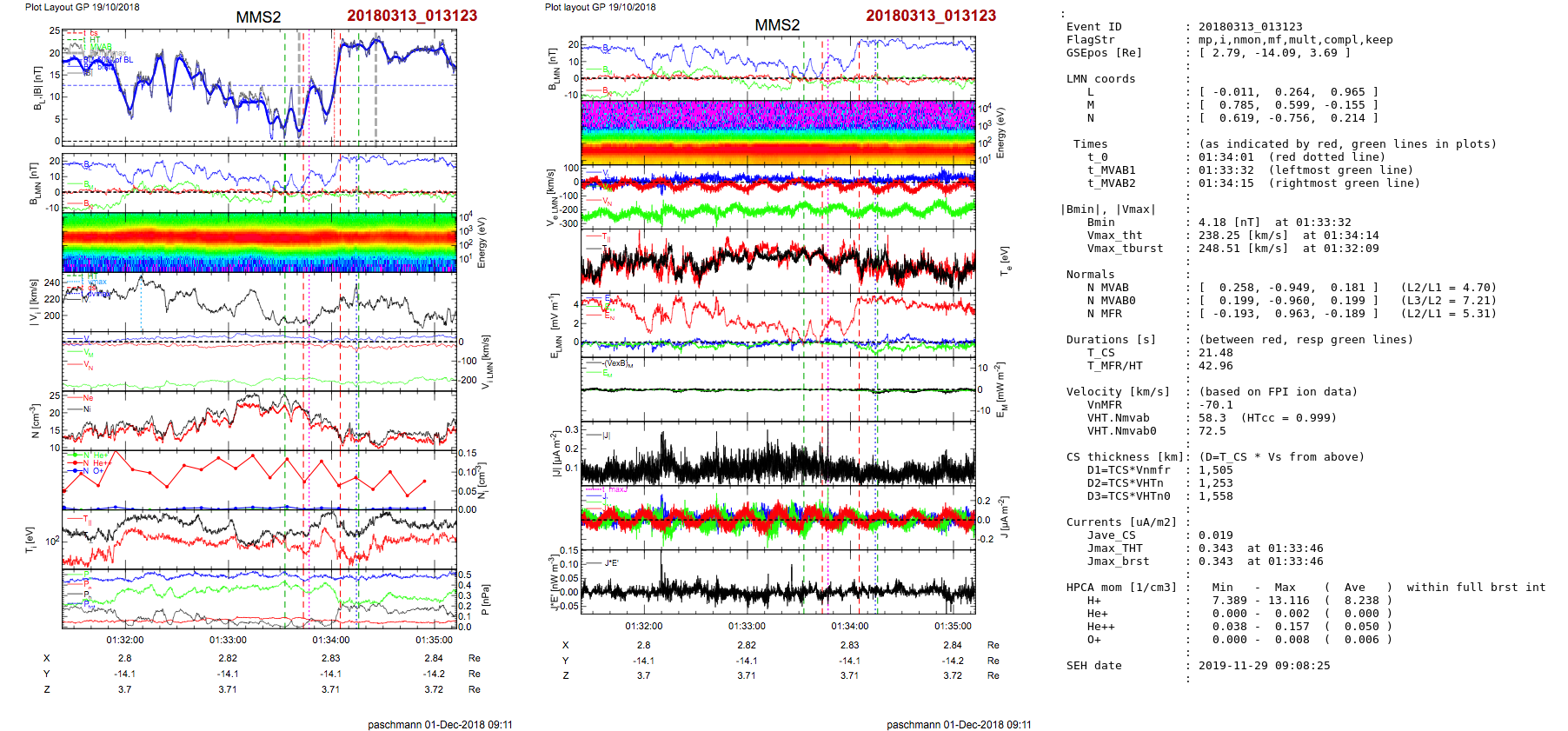The image size is (1568, 731).
Task: Select the eigenvalue ratio '(L3/L2 = 7.21)'
Action: click(1449, 301)
